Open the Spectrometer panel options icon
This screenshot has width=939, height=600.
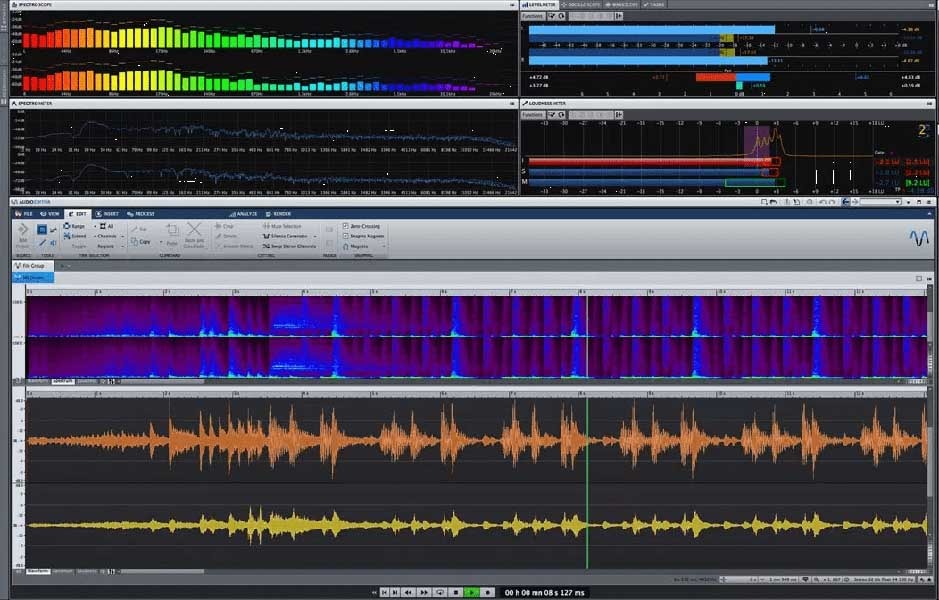pyautogui.click(x=512, y=104)
